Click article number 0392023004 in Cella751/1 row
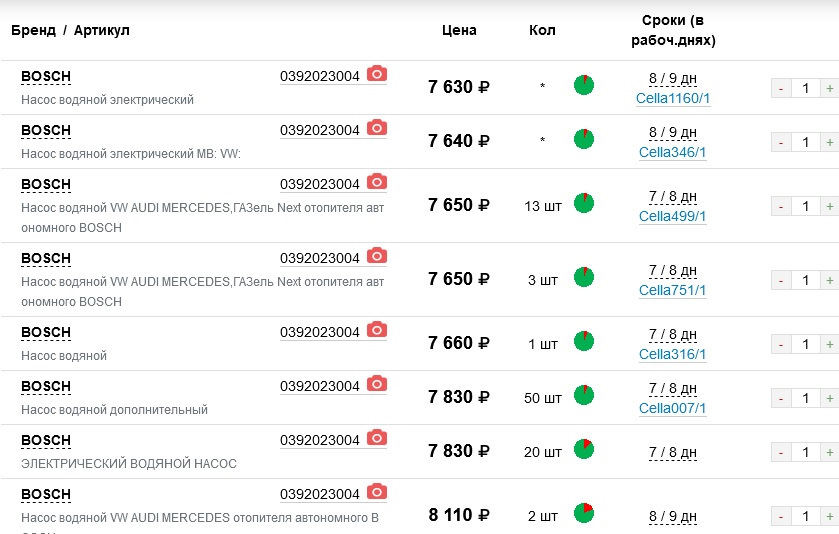 (x=319, y=257)
